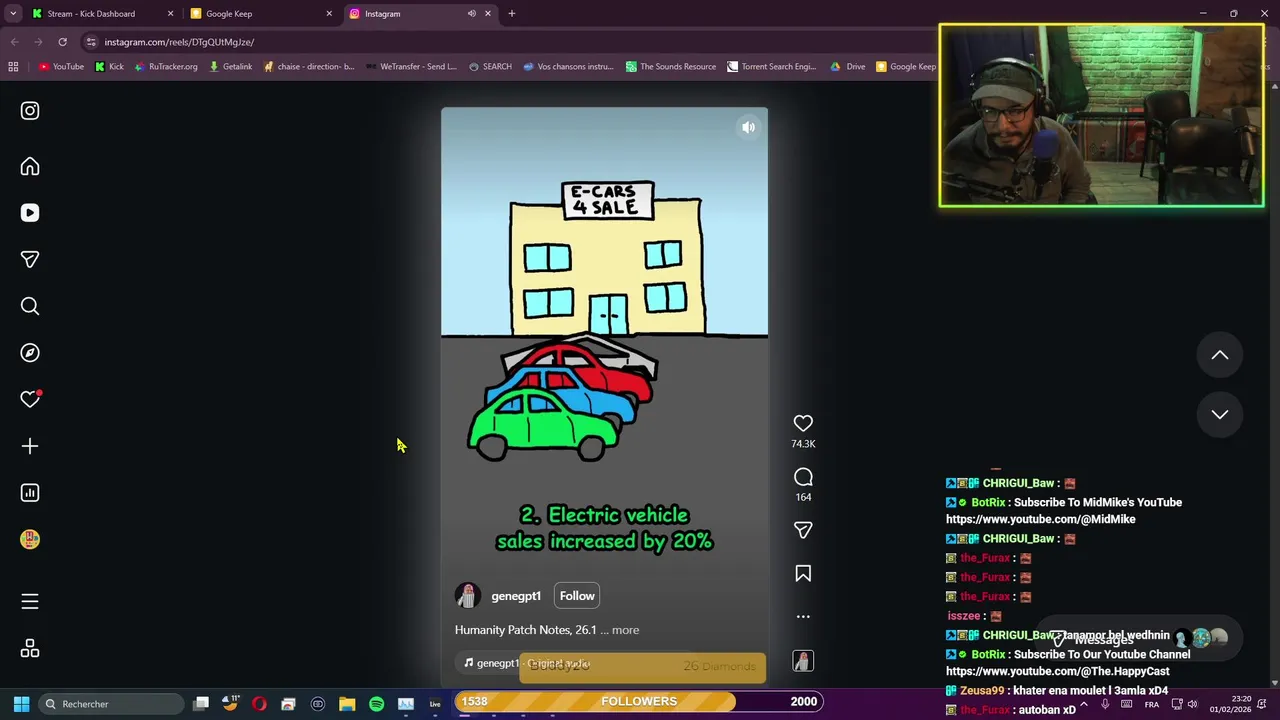Open genegpt1 Original audio link
Viewport: 1280px width, 720px height.
click(x=528, y=663)
